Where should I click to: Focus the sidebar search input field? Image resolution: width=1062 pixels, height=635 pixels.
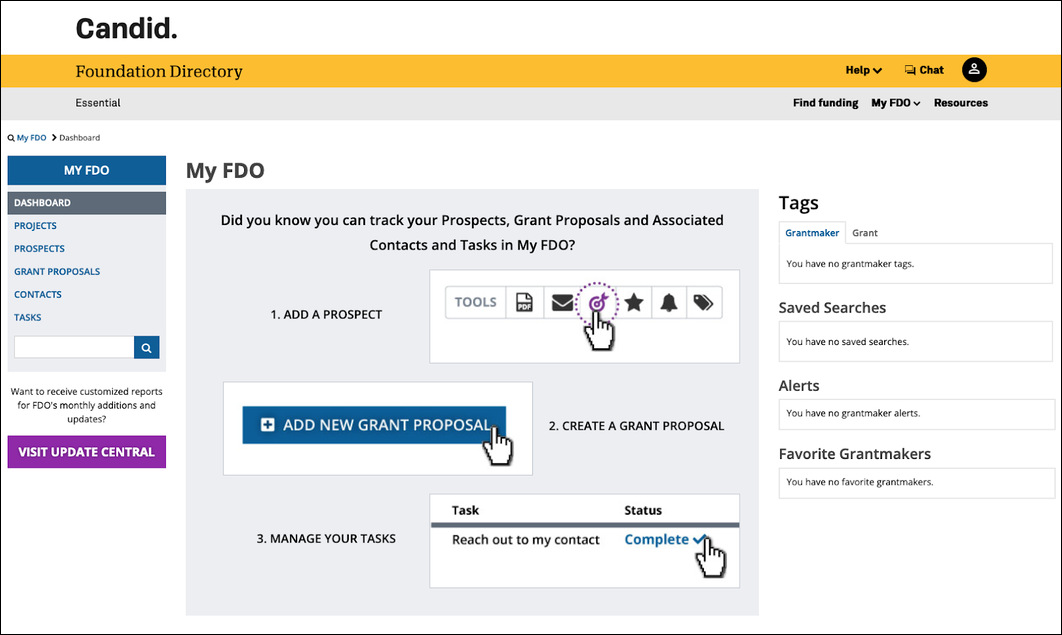coord(74,347)
